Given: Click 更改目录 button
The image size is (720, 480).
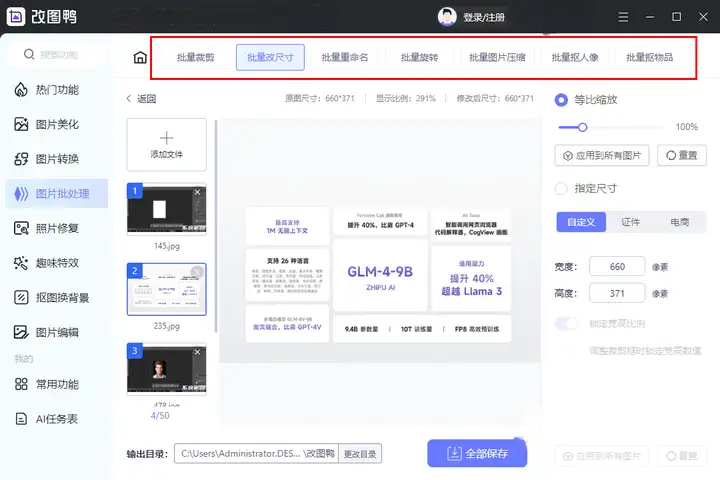Looking at the screenshot, I should point(360,454).
